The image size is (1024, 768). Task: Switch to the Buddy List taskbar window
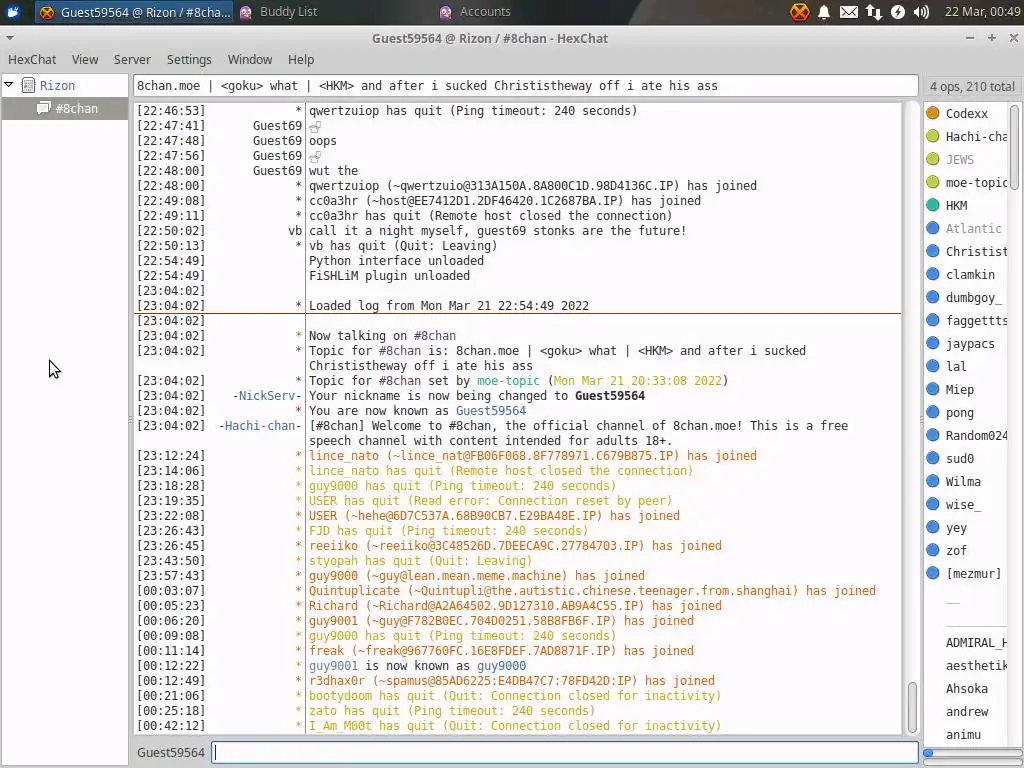point(279,12)
